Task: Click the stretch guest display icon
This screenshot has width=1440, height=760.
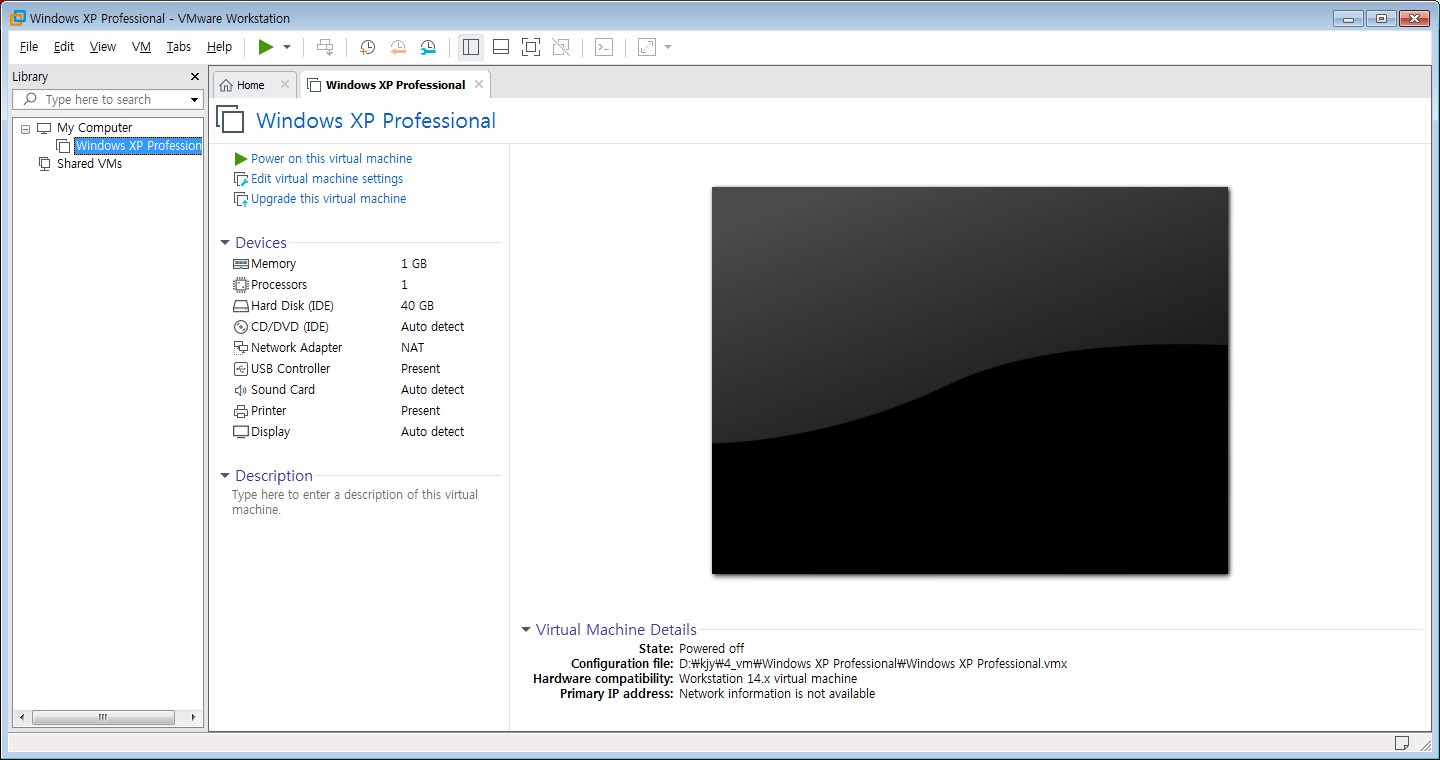Action: 647,47
